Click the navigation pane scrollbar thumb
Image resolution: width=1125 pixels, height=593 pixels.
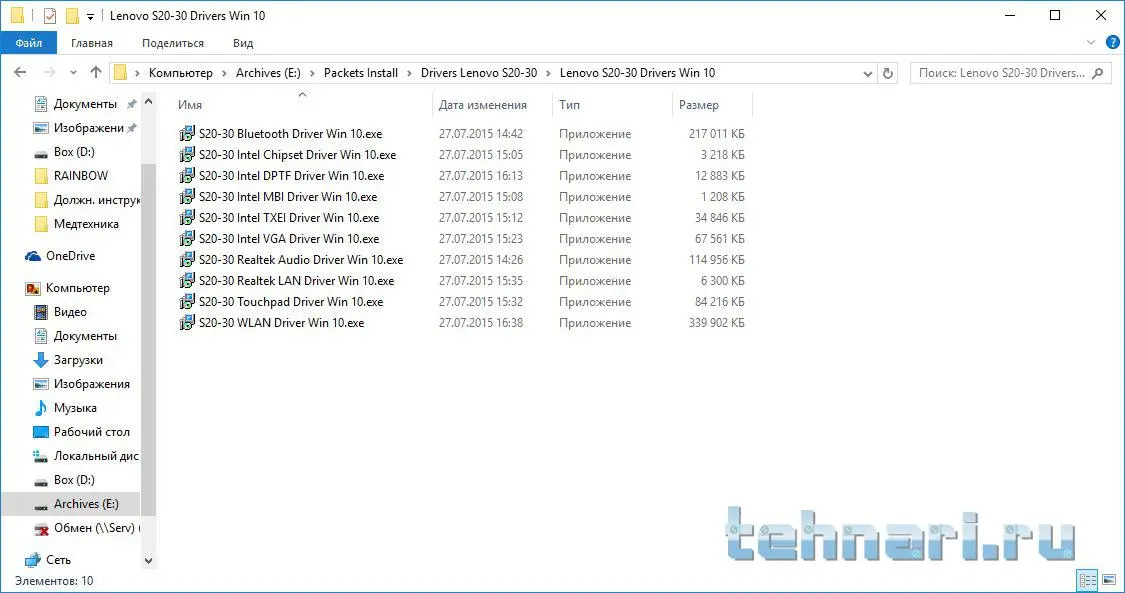click(x=149, y=339)
